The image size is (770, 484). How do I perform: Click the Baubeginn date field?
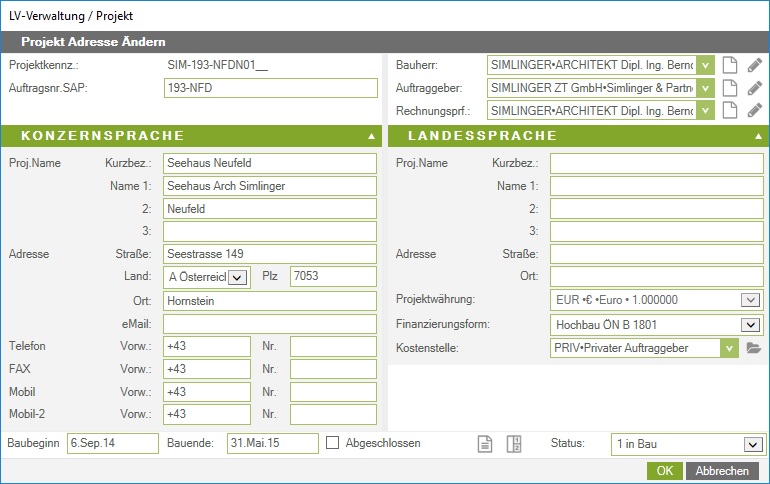click(x=112, y=443)
